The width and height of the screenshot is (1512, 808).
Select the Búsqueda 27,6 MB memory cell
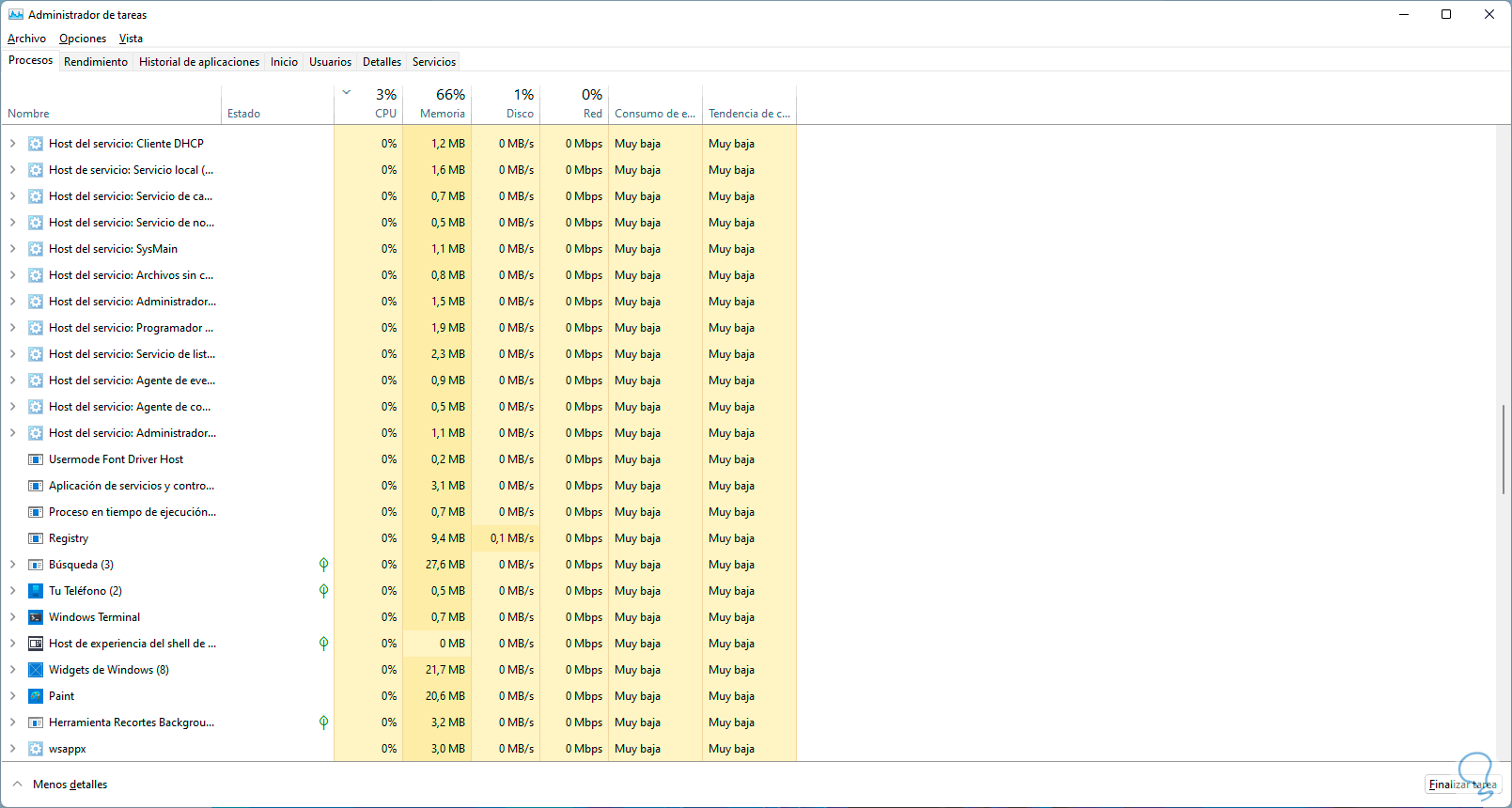pos(437,565)
